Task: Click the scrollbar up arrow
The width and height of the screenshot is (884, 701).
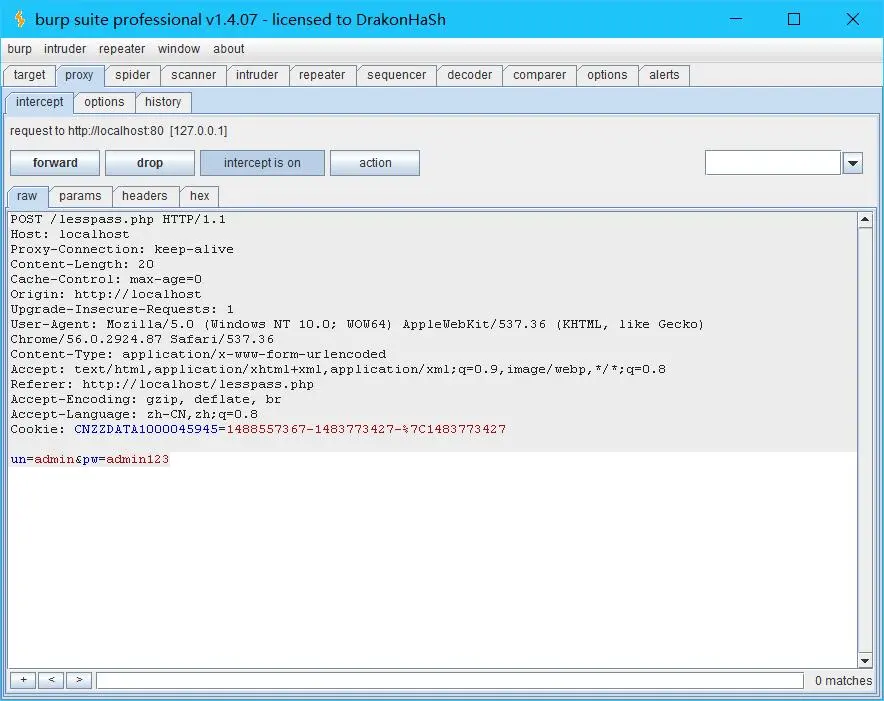Action: 865,219
